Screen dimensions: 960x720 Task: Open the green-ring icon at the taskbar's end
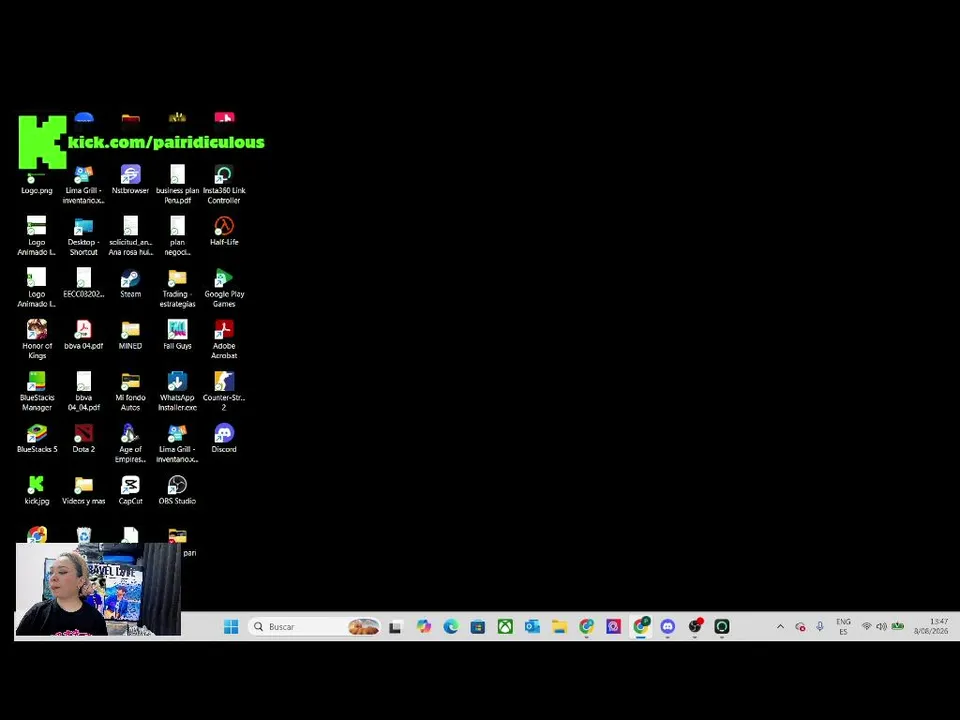722,626
